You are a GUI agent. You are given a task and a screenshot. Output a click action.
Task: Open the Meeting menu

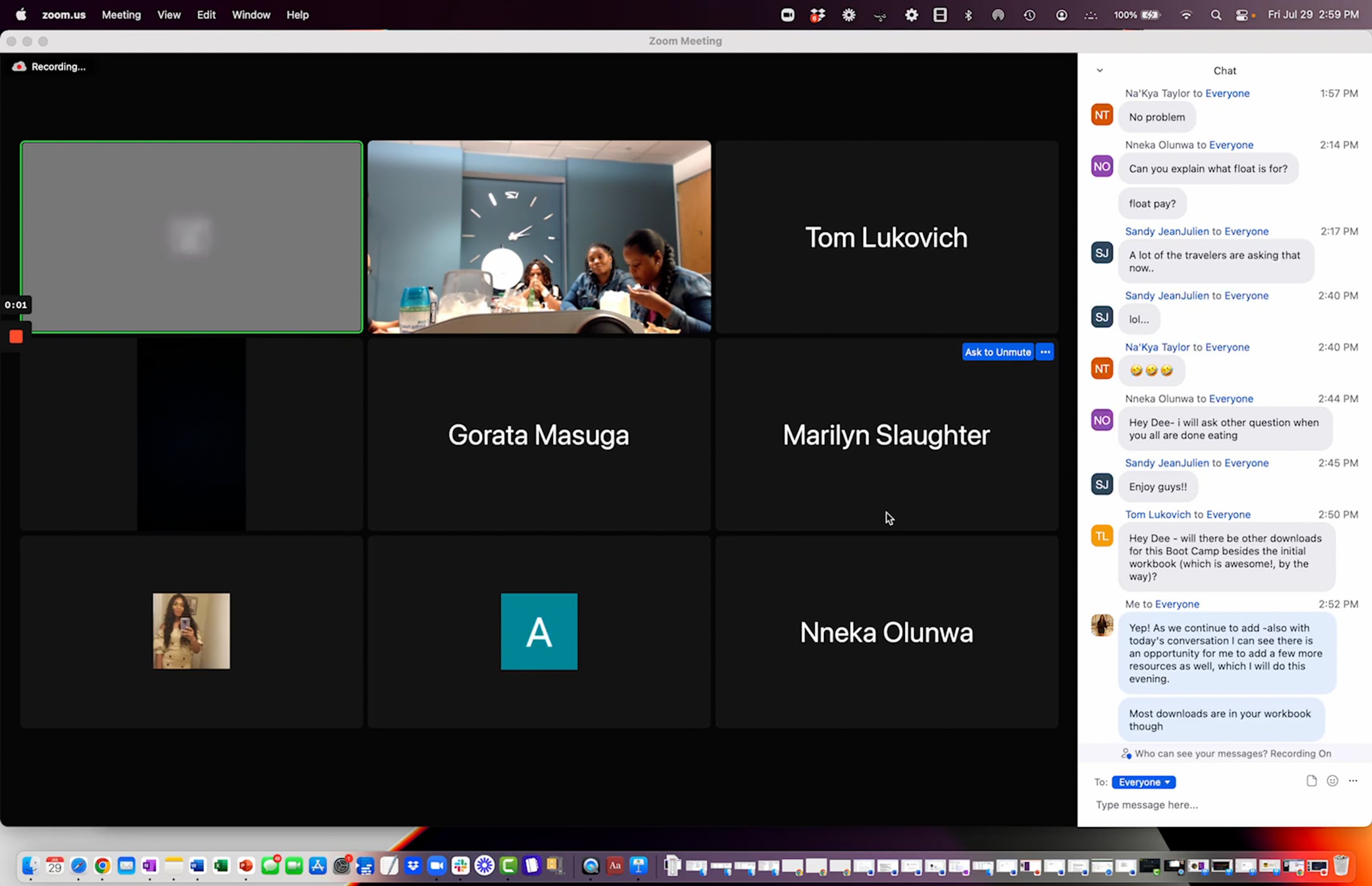(121, 15)
